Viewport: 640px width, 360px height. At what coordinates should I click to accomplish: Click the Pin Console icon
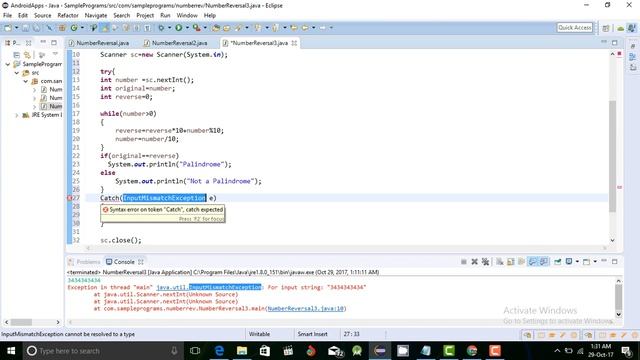tap(558, 262)
